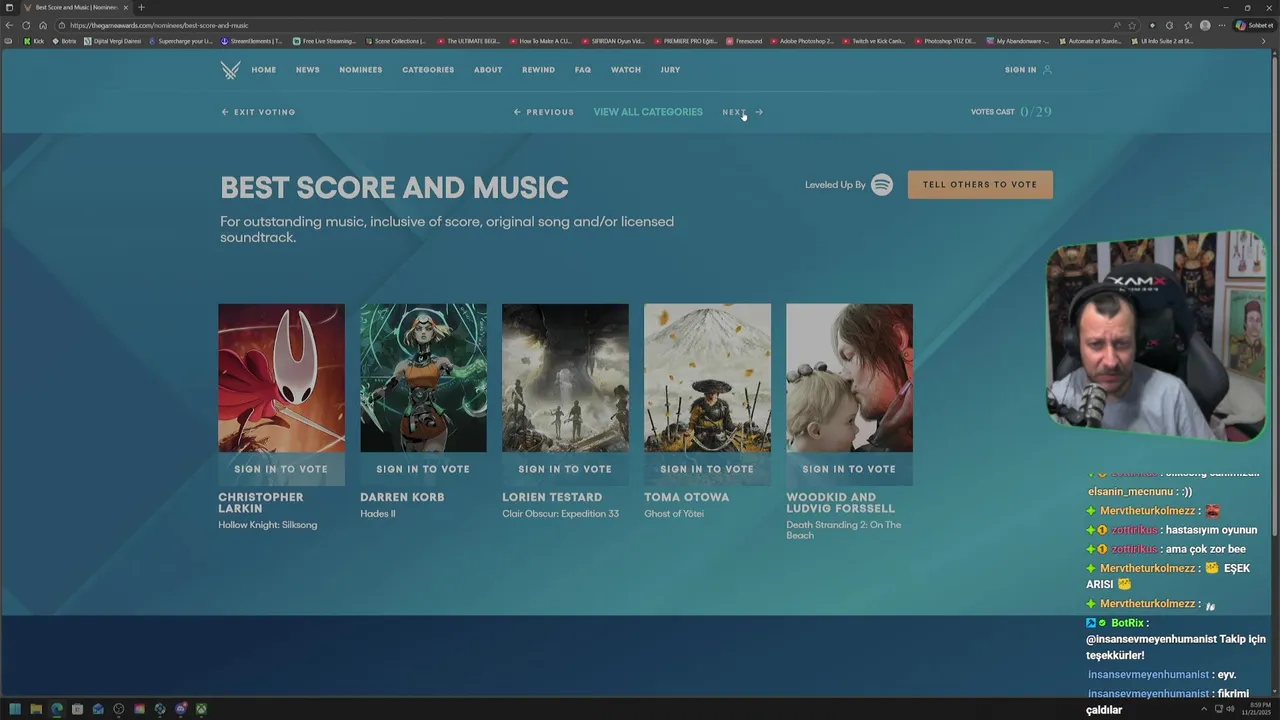Click SIGN IN TO VOTE for Lorien Testard
This screenshot has width=1280, height=720.
tap(565, 469)
